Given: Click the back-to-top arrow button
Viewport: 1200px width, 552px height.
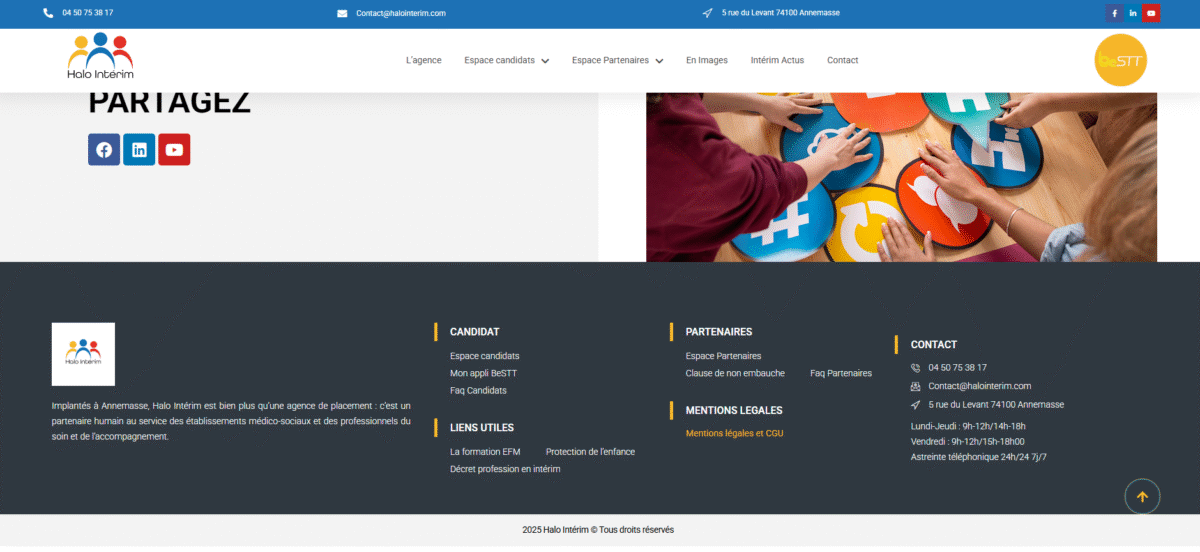Looking at the screenshot, I should point(1142,496).
